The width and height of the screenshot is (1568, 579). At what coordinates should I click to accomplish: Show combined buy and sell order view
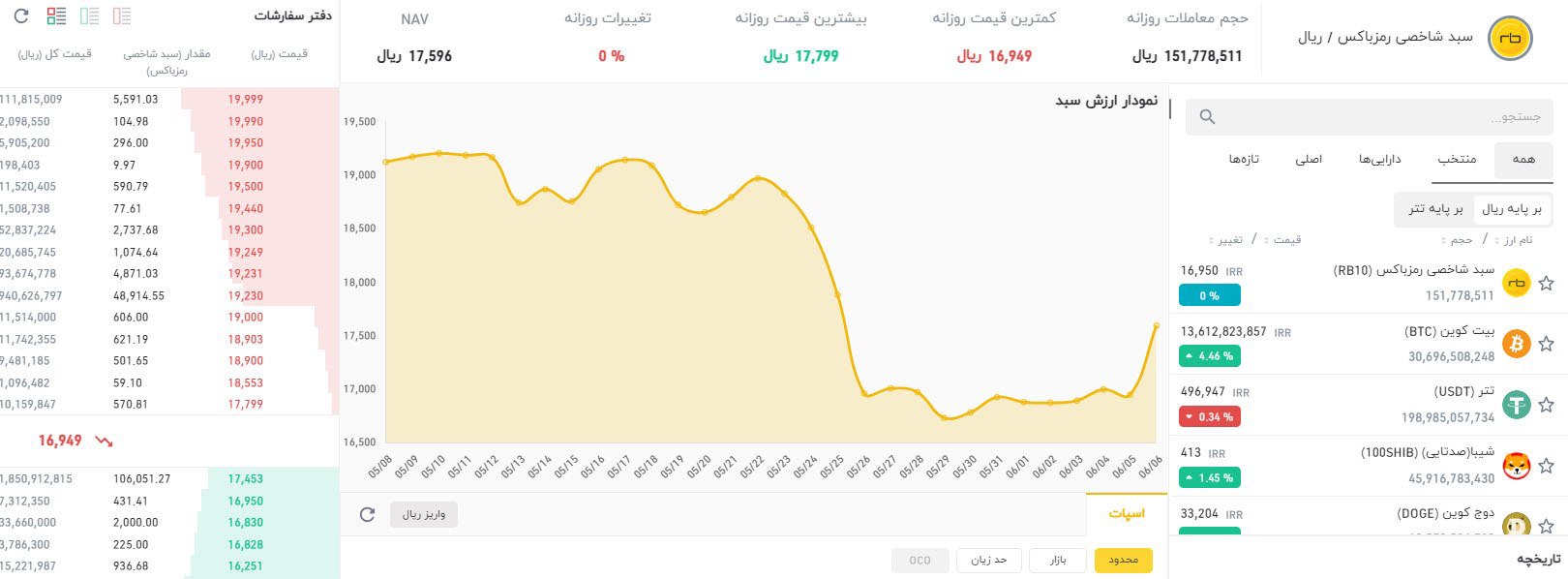57,16
